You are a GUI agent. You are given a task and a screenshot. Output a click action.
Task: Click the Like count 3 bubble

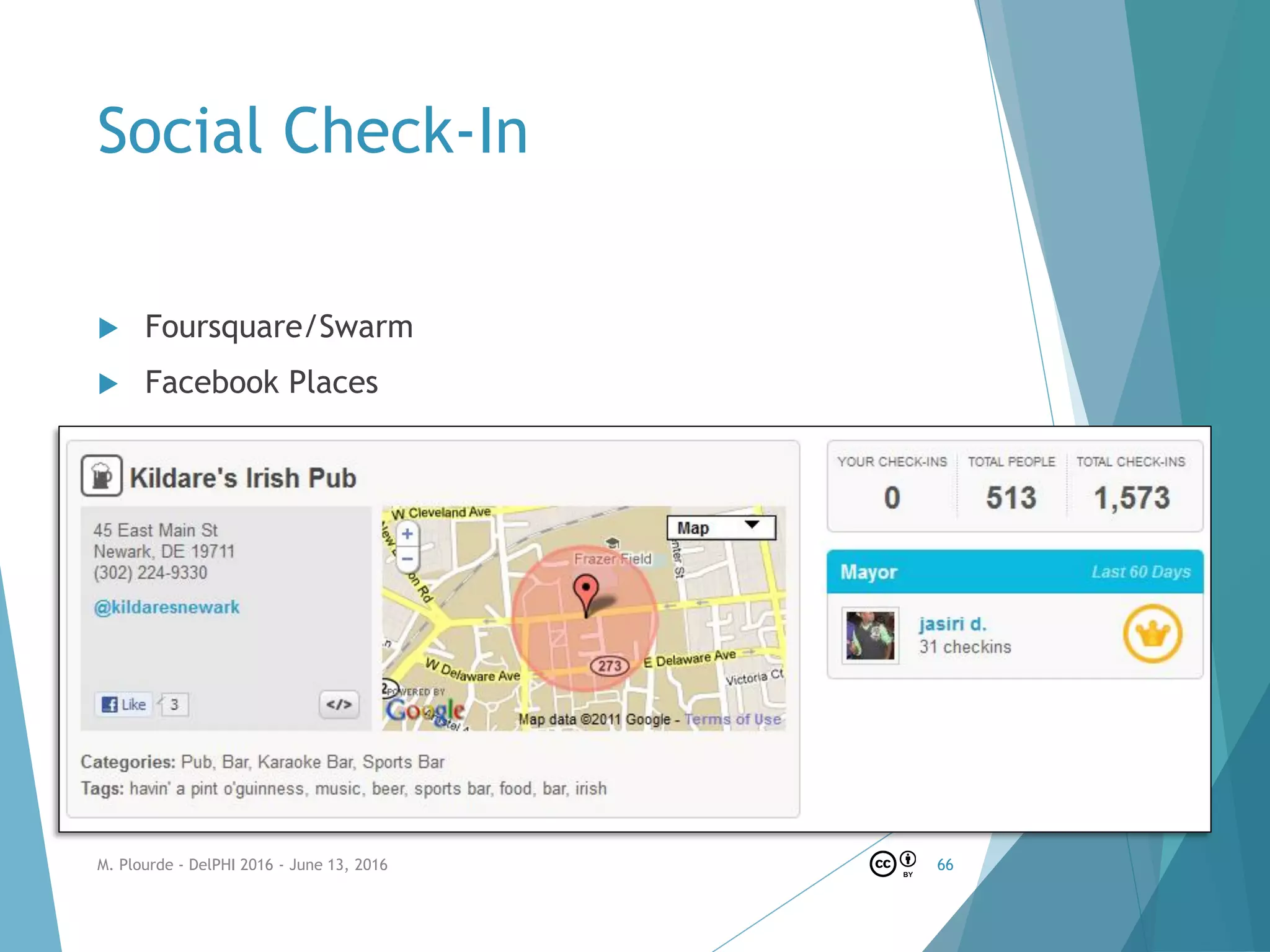pos(174,704)
